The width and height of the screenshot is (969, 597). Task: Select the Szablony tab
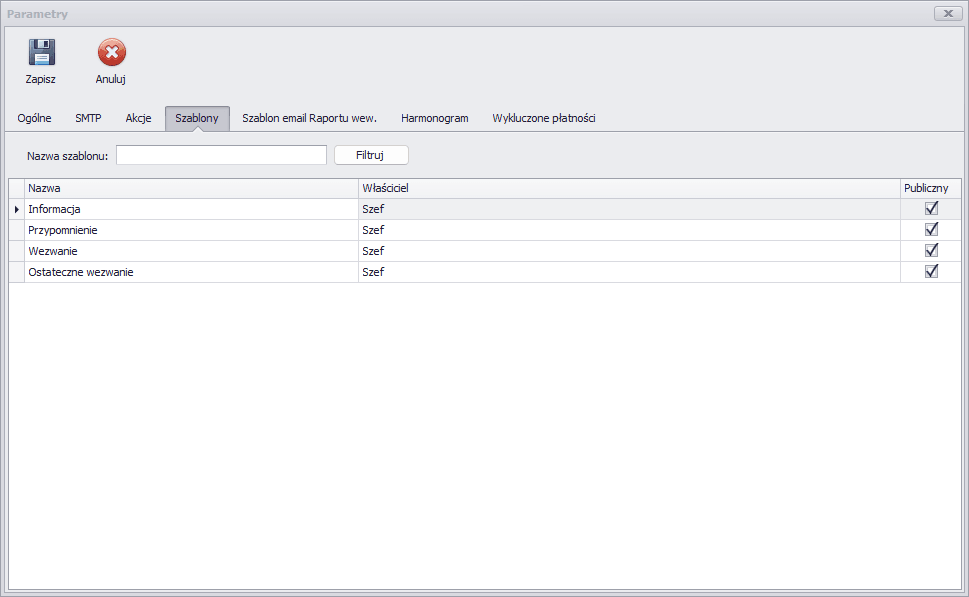197,118
